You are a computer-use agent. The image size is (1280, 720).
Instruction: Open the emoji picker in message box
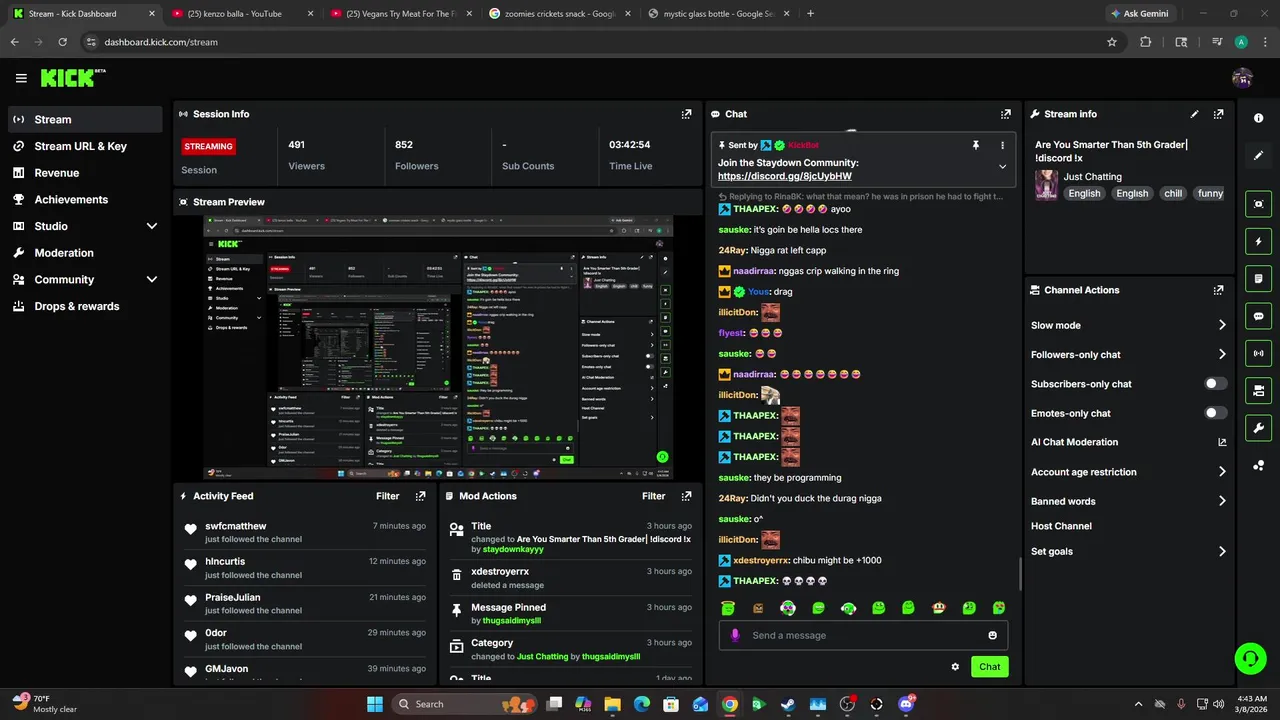click(x=992, y=635)
